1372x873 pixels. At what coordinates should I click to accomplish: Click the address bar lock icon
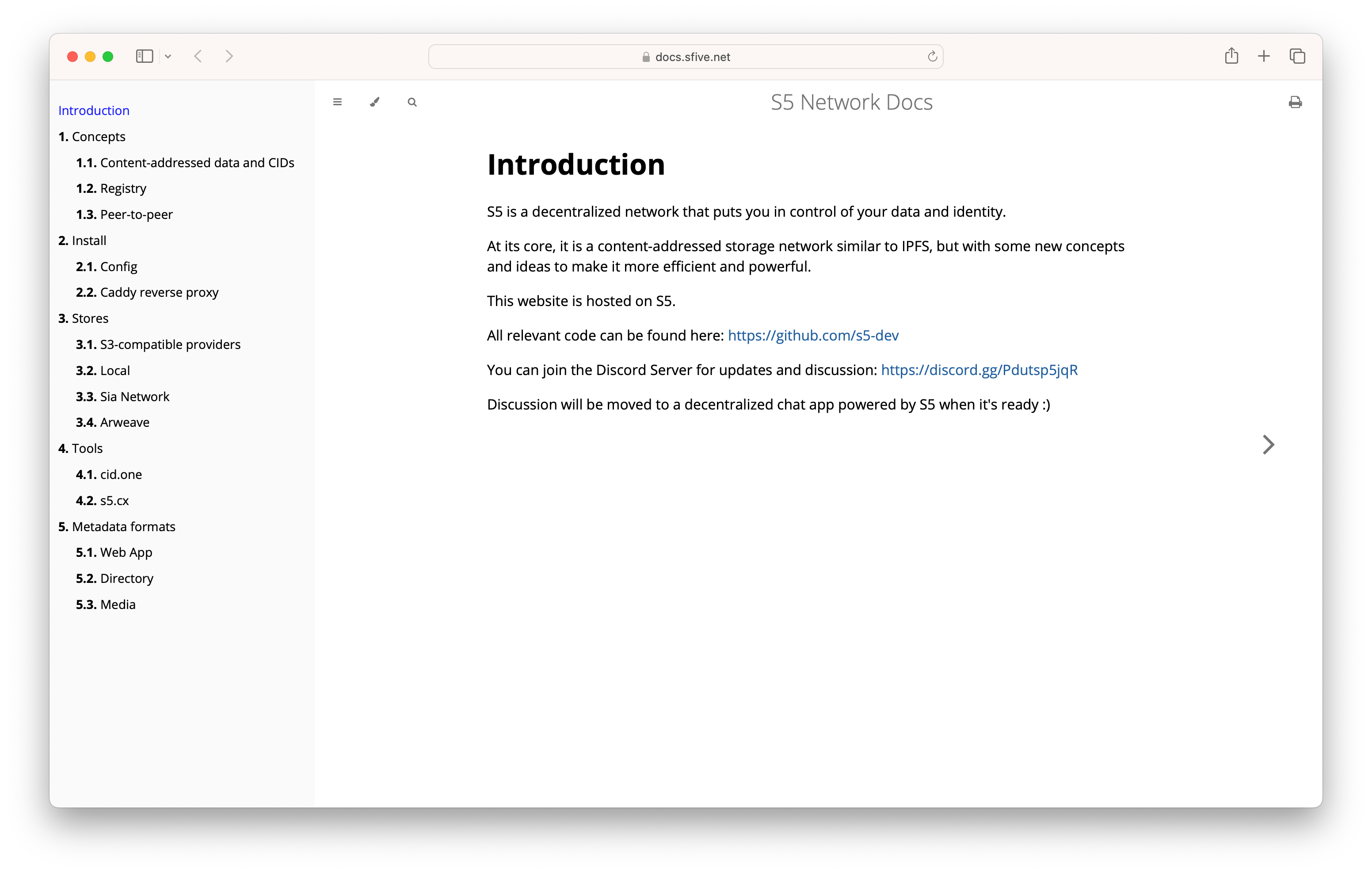[645, 57]
